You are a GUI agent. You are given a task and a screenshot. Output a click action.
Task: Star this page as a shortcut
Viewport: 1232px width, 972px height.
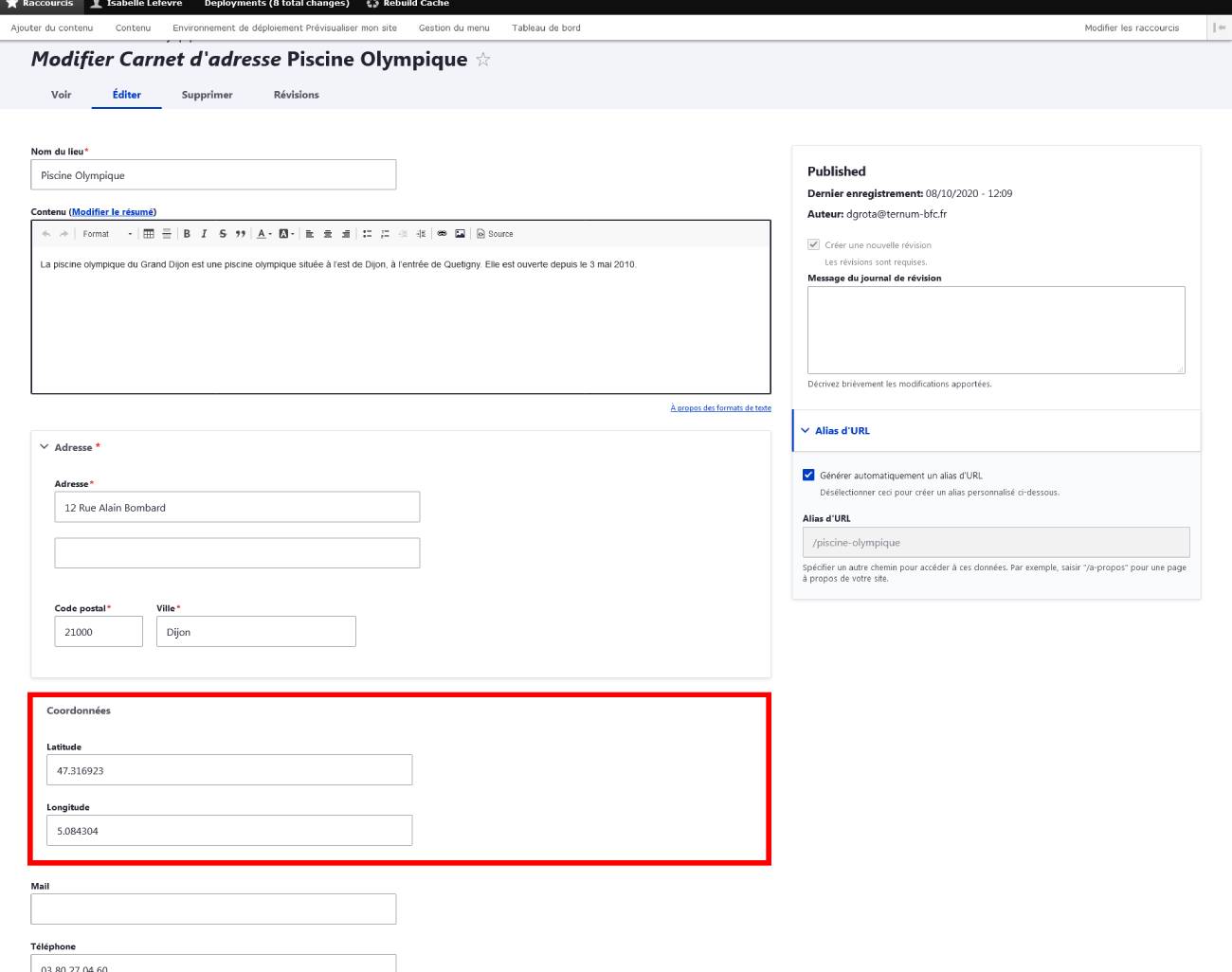coord(483,60)
